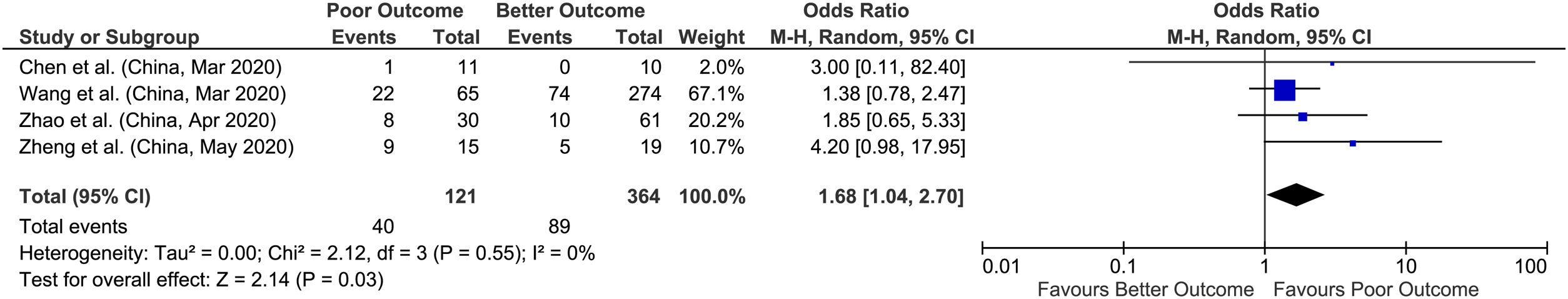This screenshot has width=1568, height=299.
Task: Click the small blue marker for Zheng
Action: coord(1353,144)
